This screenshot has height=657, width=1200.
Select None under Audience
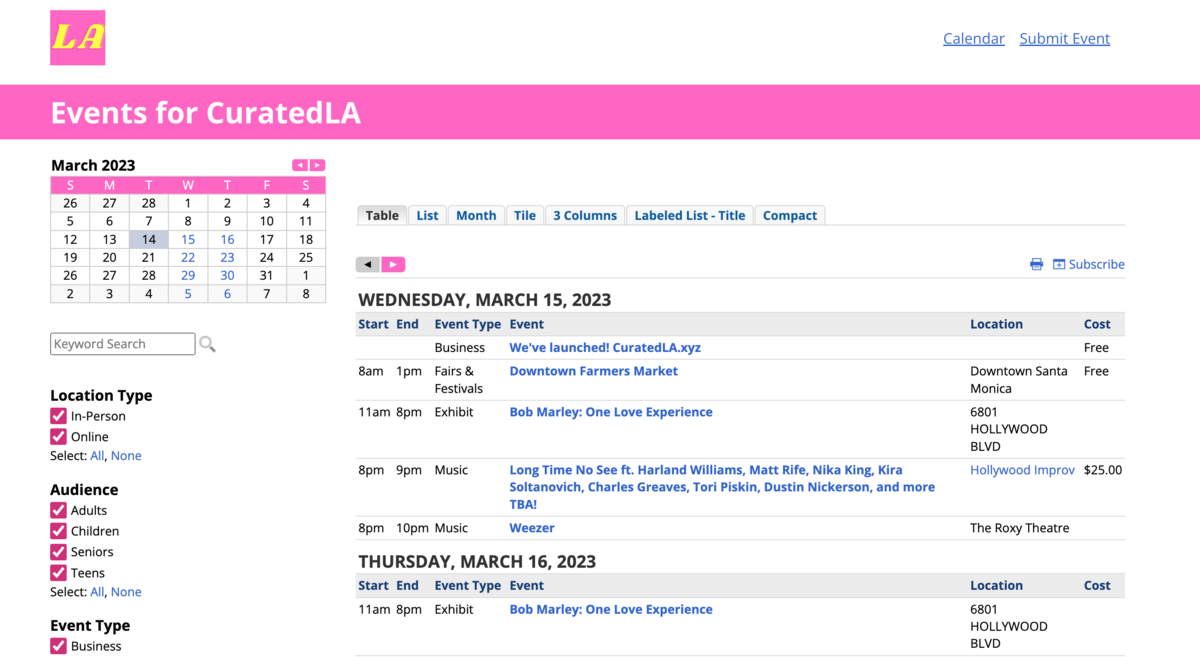tap(126, 592)
